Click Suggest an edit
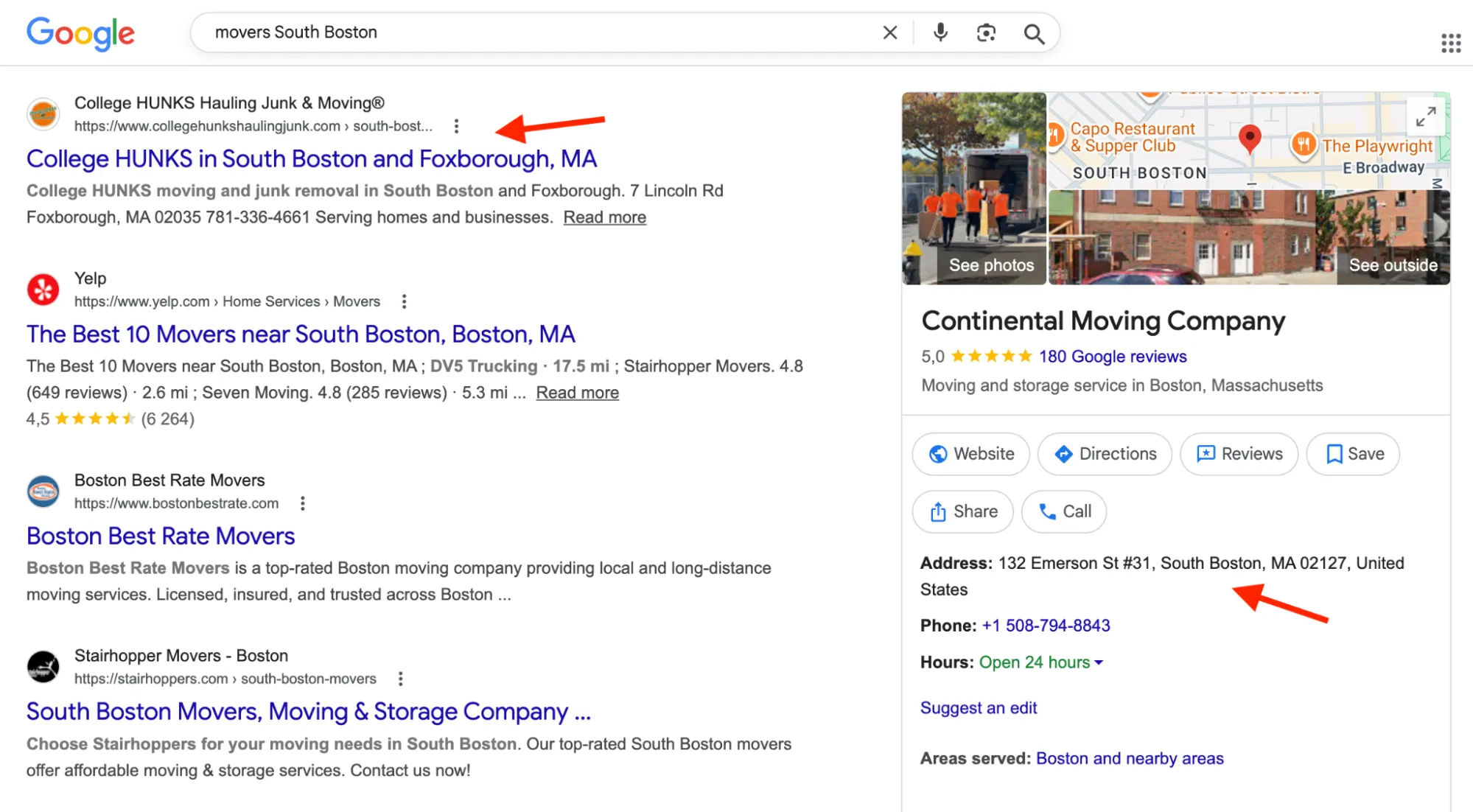Screen dimensions: 1473x812 [978, 707]
